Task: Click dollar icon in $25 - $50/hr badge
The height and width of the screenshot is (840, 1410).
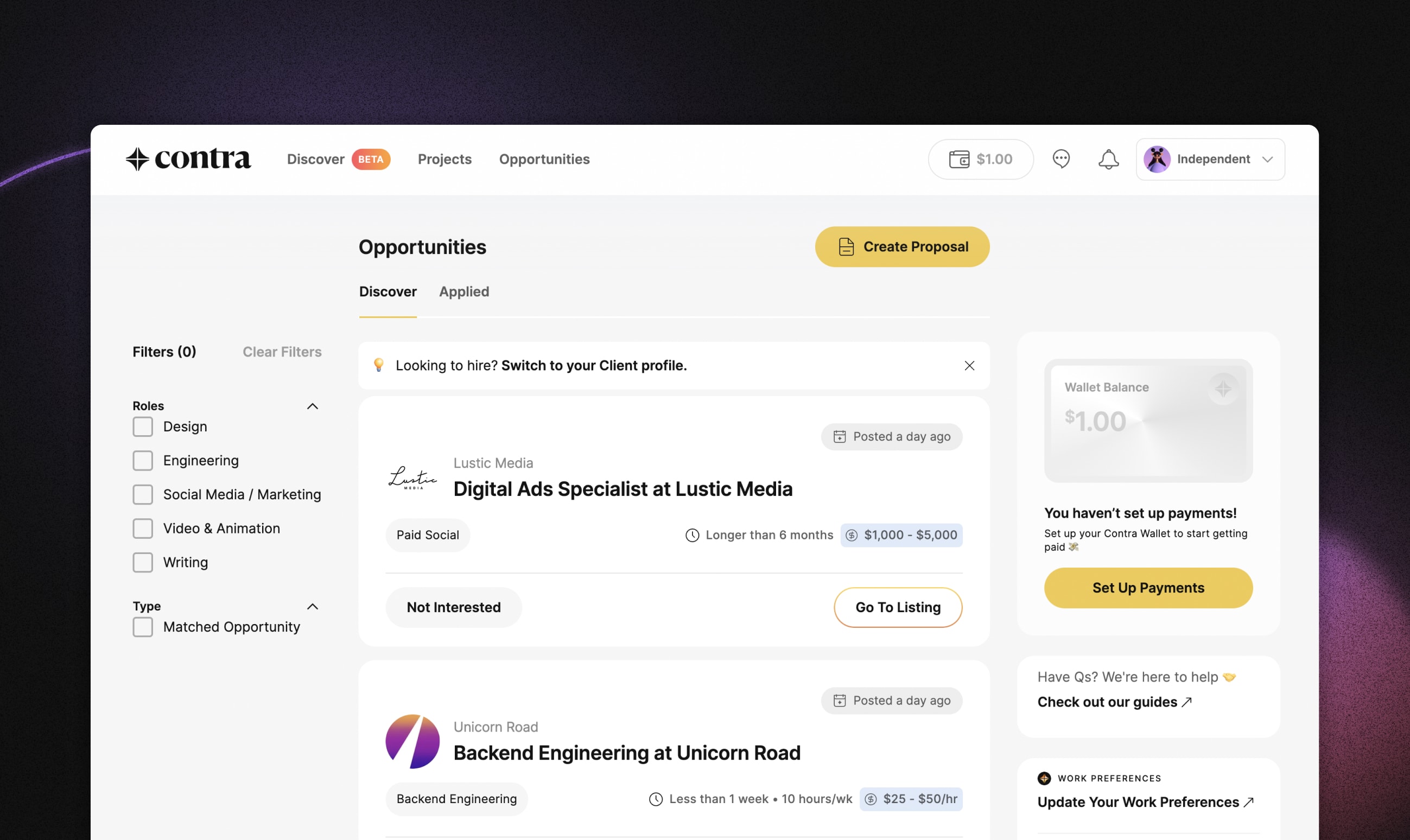Action: (871, 799)
